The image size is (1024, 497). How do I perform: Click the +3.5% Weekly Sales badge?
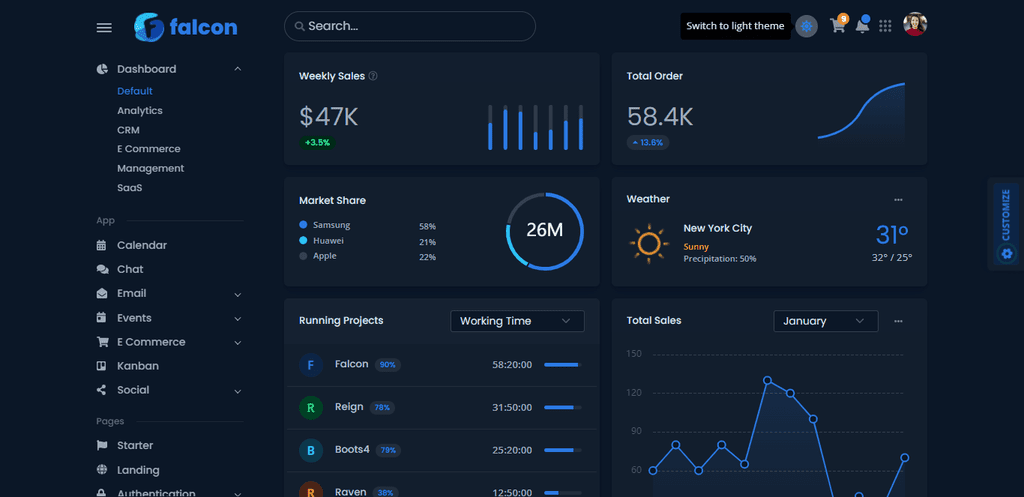click(x=317, y=142)
